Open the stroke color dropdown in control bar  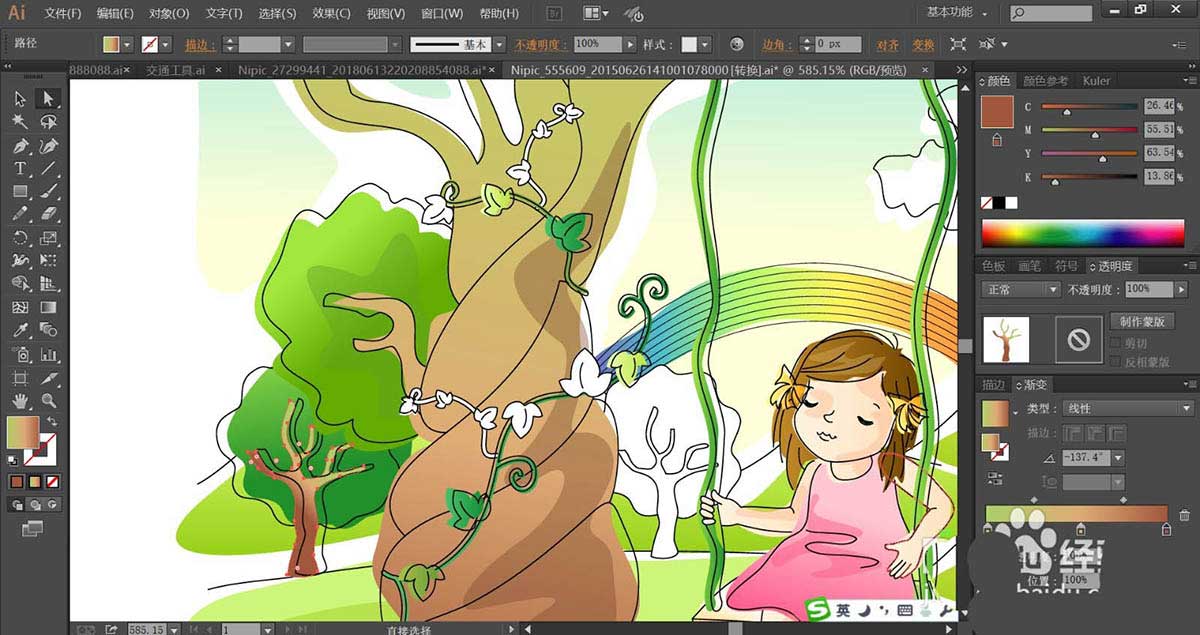(165, 45)
